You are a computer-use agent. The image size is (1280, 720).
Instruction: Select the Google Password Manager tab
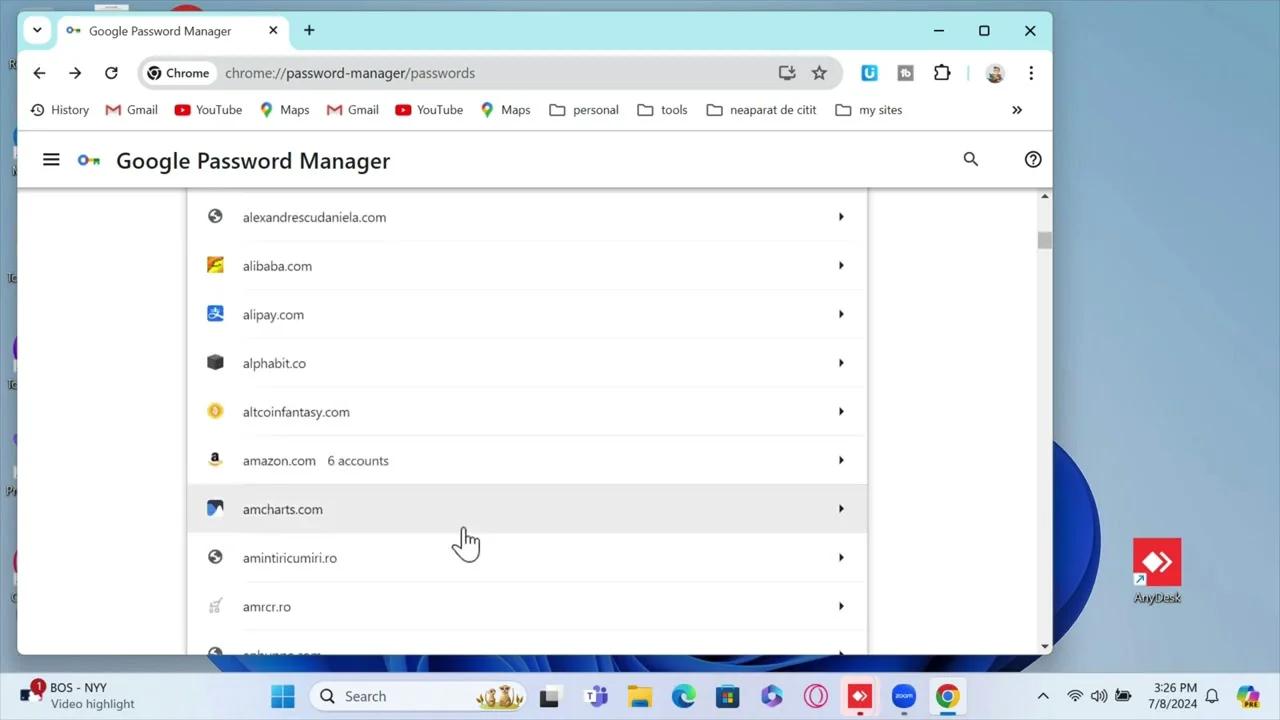[x=160, y=31]
